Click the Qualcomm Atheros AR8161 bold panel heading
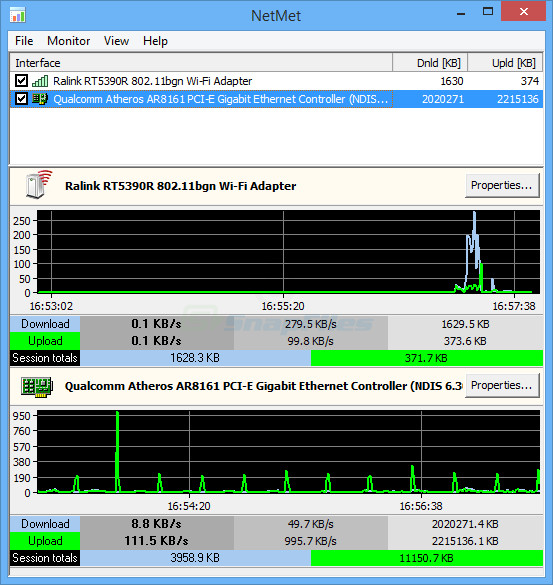 264,386
